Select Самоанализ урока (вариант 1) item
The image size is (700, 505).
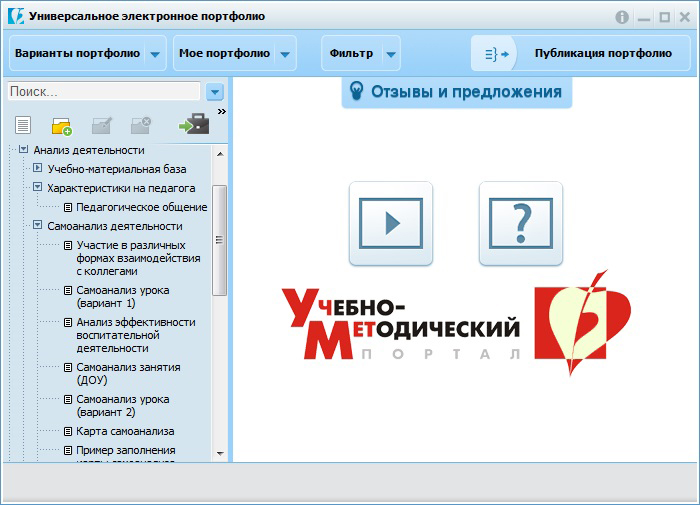point(123,296)
